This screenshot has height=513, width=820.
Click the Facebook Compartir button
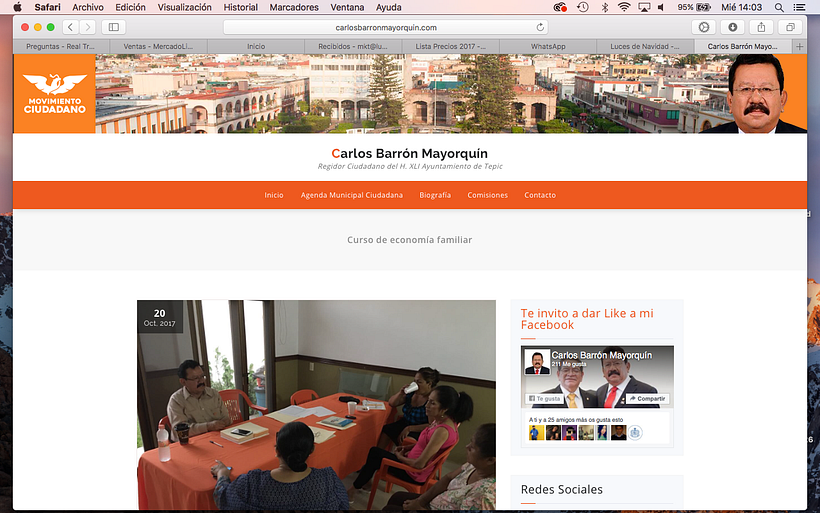pos(647,398)
